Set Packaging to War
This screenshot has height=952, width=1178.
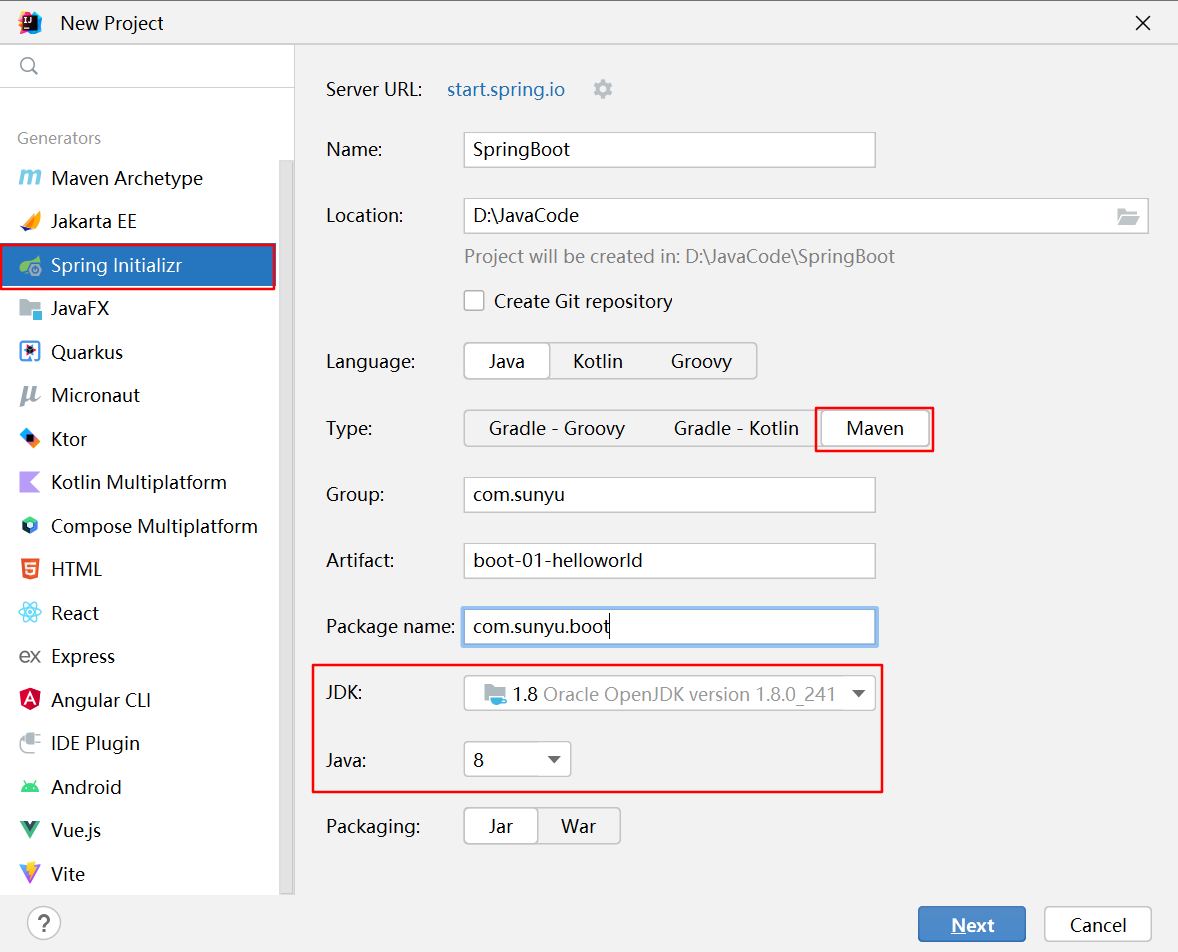tap(578, 827)
